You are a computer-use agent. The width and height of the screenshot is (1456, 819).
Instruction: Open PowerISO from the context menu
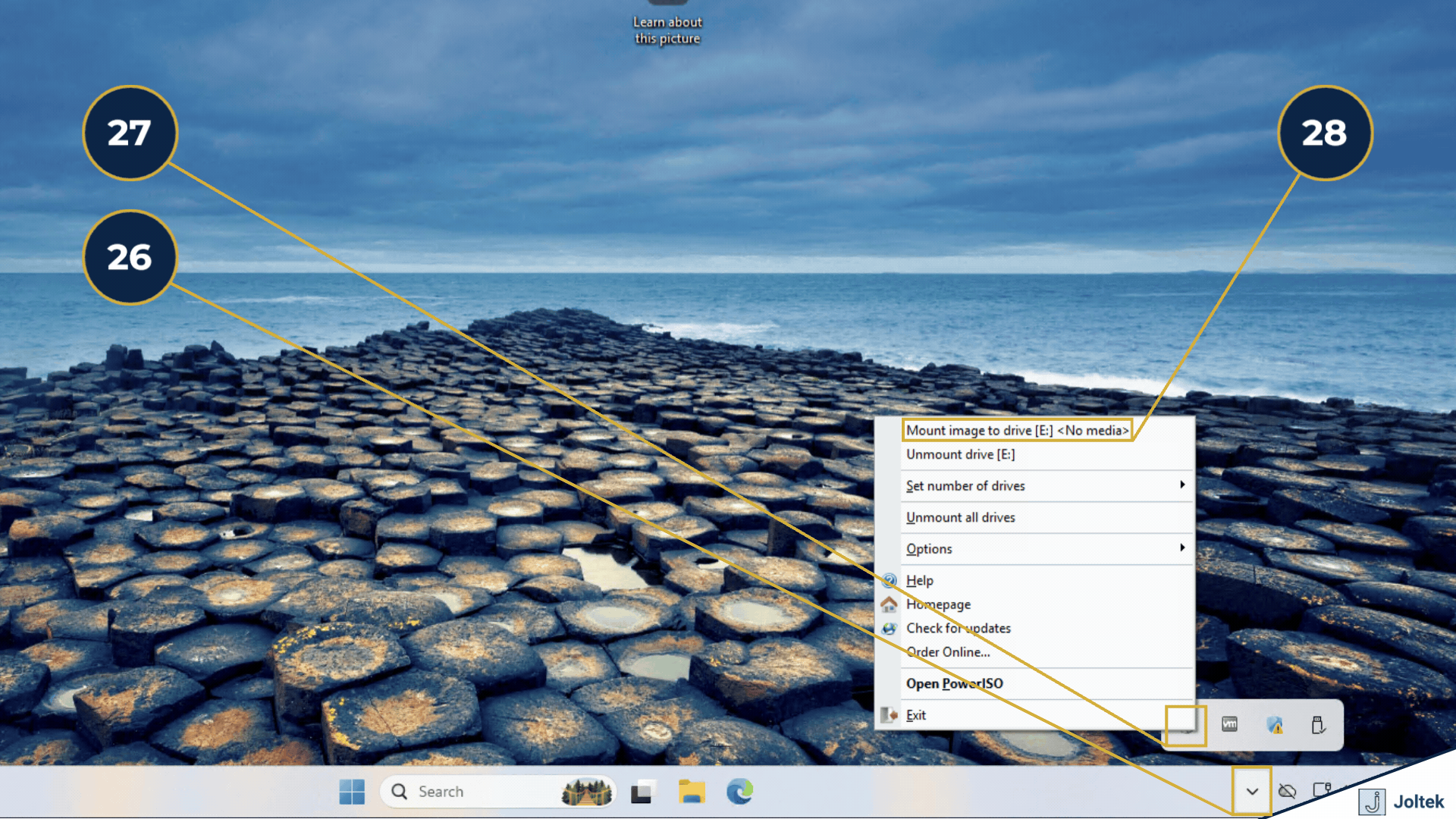point(954,683)
